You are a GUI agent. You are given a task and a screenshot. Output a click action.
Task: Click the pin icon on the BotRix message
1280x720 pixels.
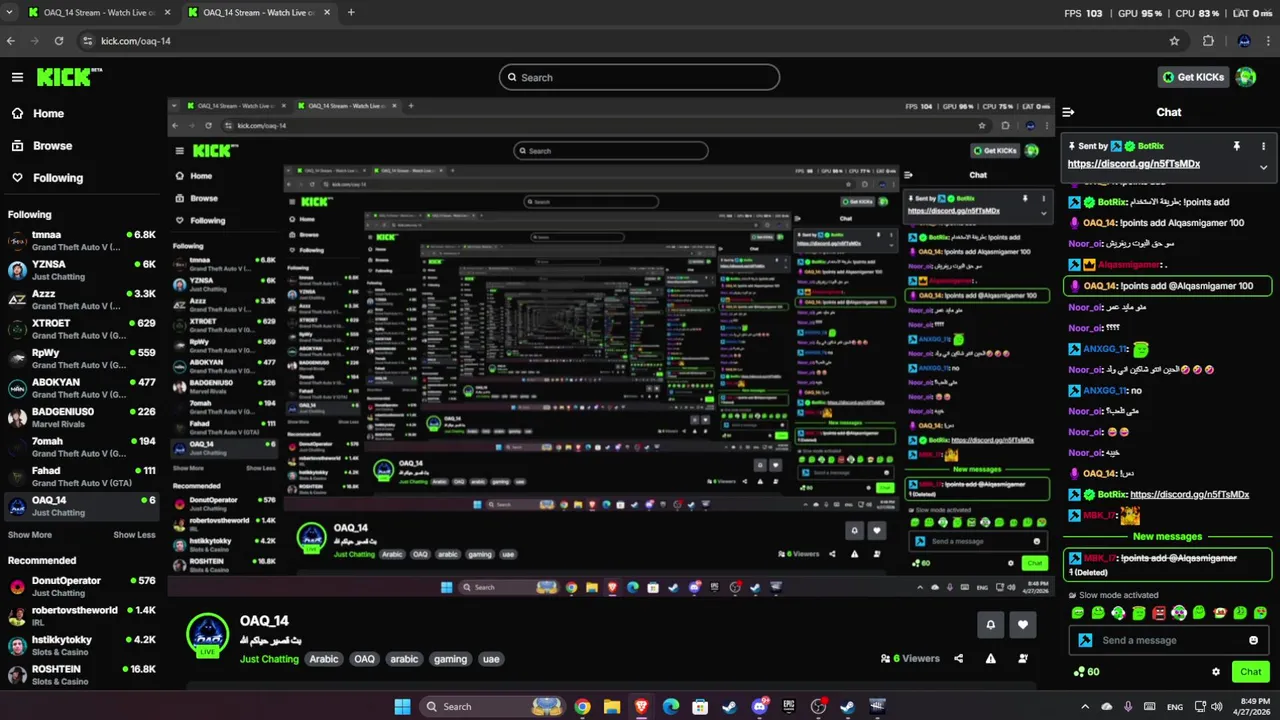1236,146
